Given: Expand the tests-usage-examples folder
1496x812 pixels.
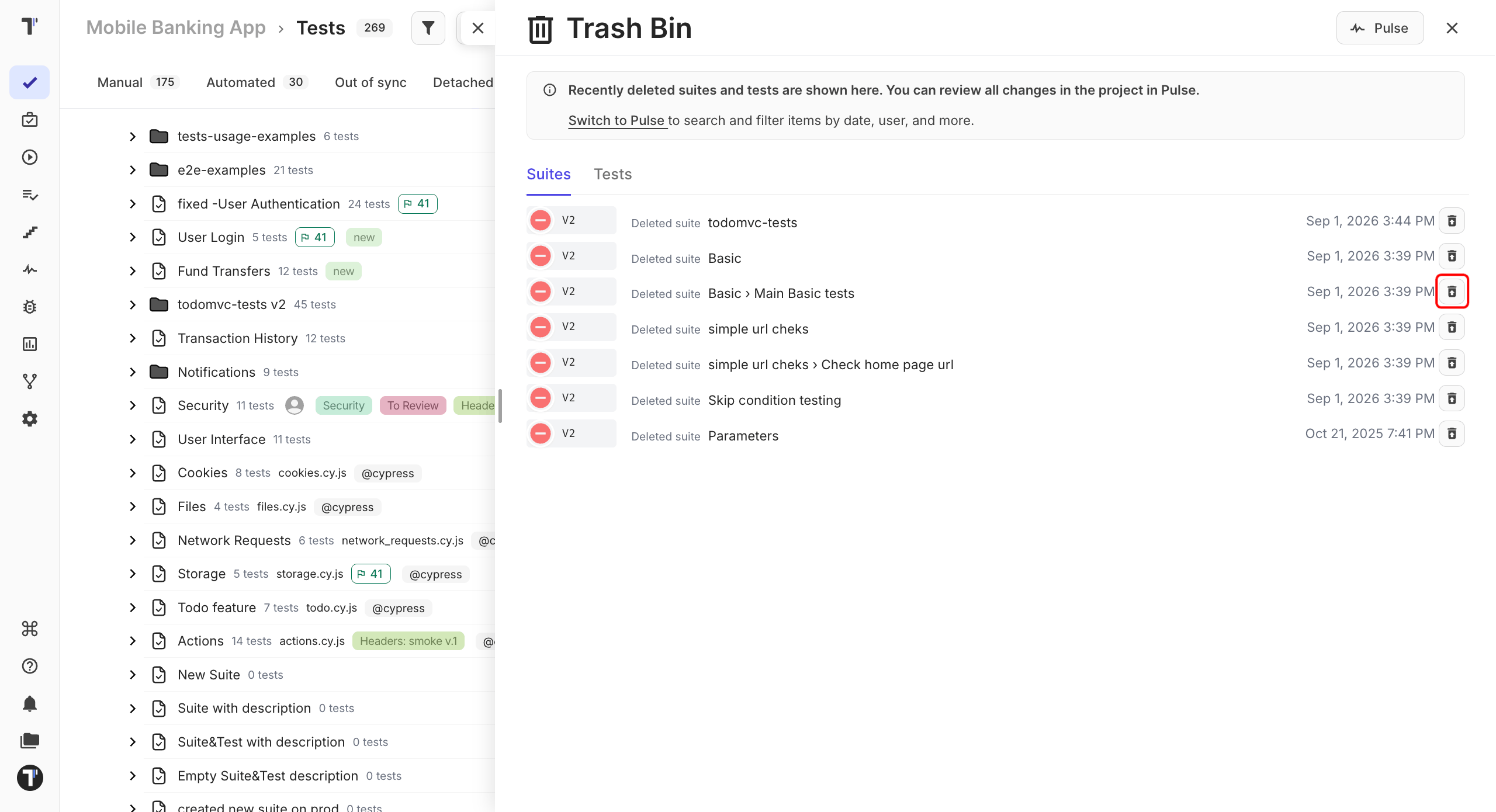Looking at the screenshot, I should tap(133, 137).
